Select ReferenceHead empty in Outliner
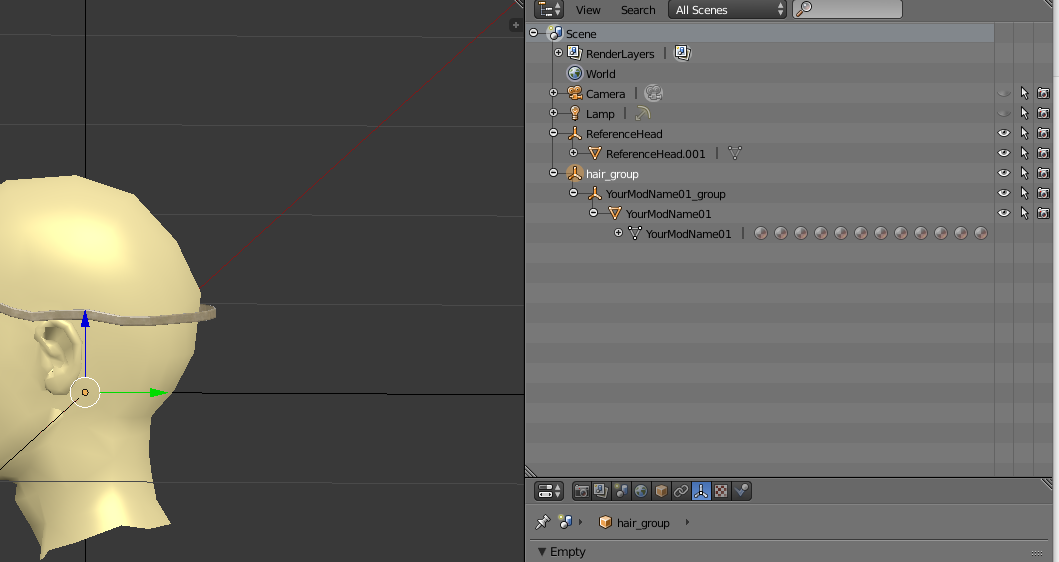Image resolution: width=1059 pixels, height=562 pixels. (623, 134)
